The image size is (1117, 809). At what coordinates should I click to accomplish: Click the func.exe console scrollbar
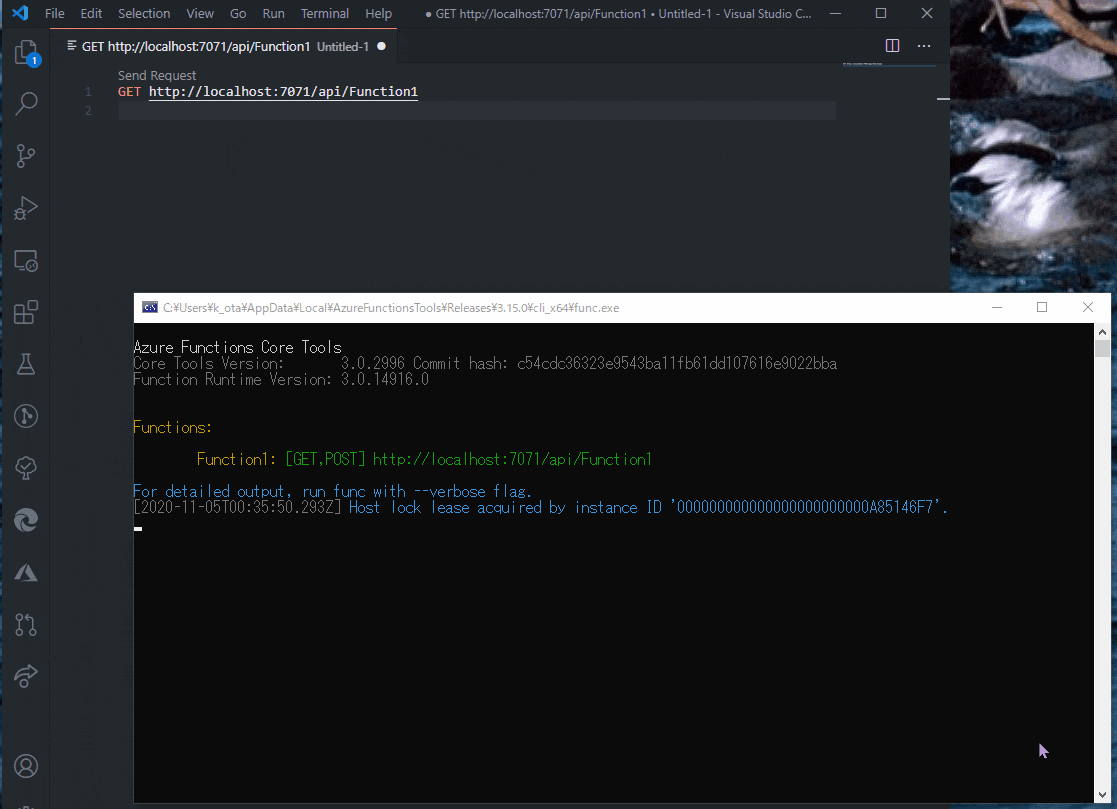pos(1101,348)
